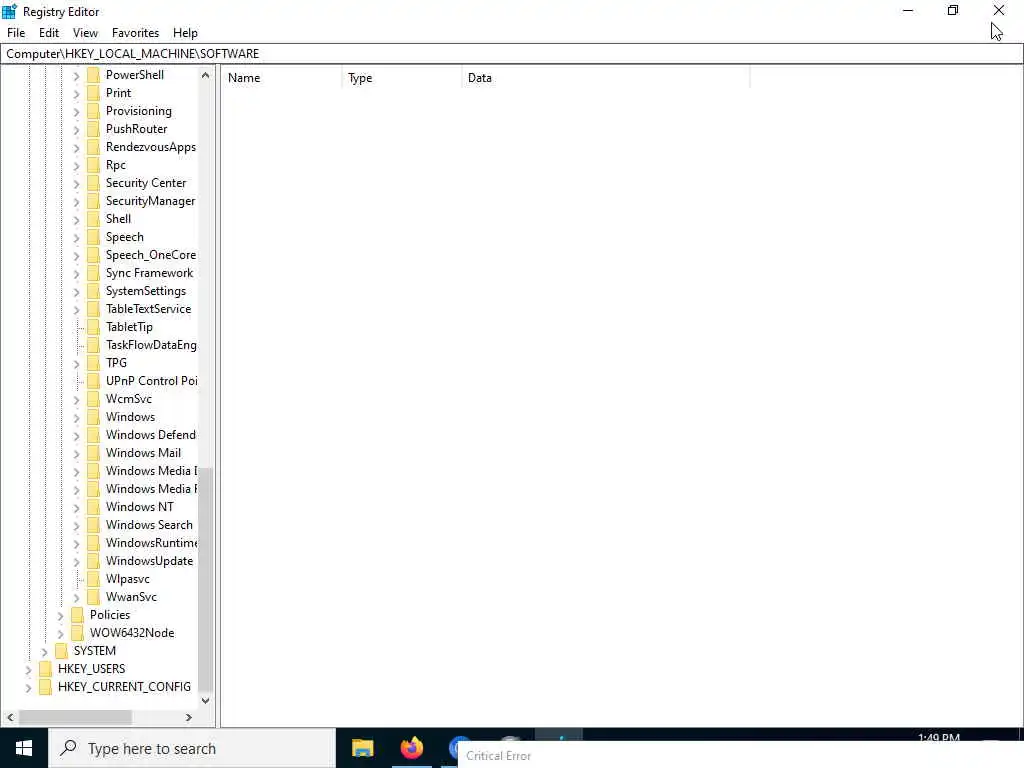Screen dimensions: 1024x768
Task: Open File Explorer from the taskbar
Action: point(362,748)
